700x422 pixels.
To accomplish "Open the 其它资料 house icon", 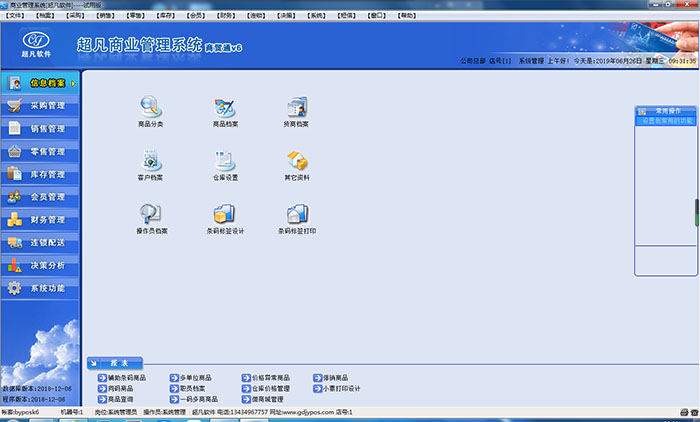I will [297, 160].
